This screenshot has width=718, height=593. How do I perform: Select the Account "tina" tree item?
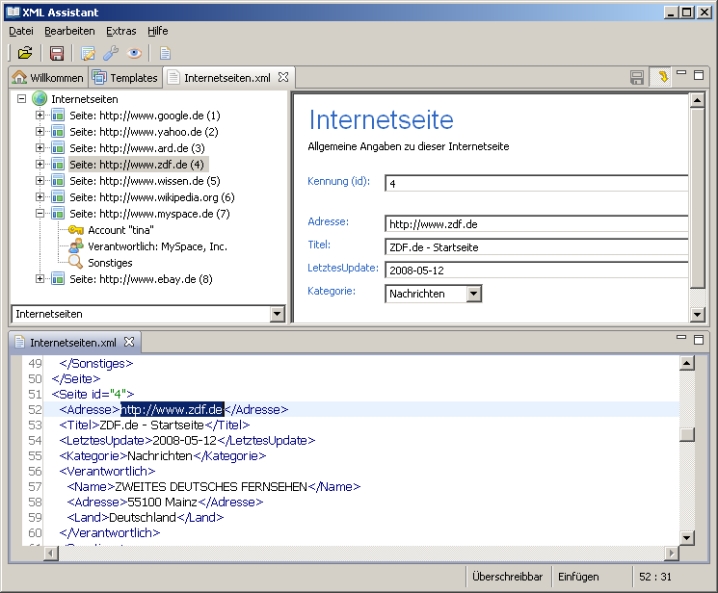[120, 230]
